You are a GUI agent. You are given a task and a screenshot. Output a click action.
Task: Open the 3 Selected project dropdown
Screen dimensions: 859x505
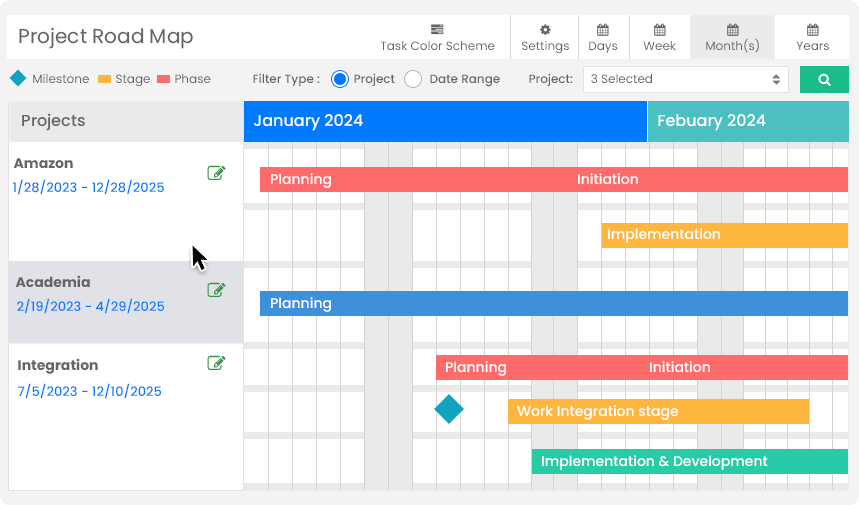(685, 79)
